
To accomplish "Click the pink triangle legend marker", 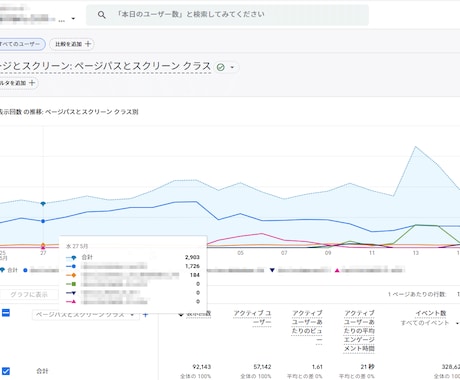I will pos(337,270).
